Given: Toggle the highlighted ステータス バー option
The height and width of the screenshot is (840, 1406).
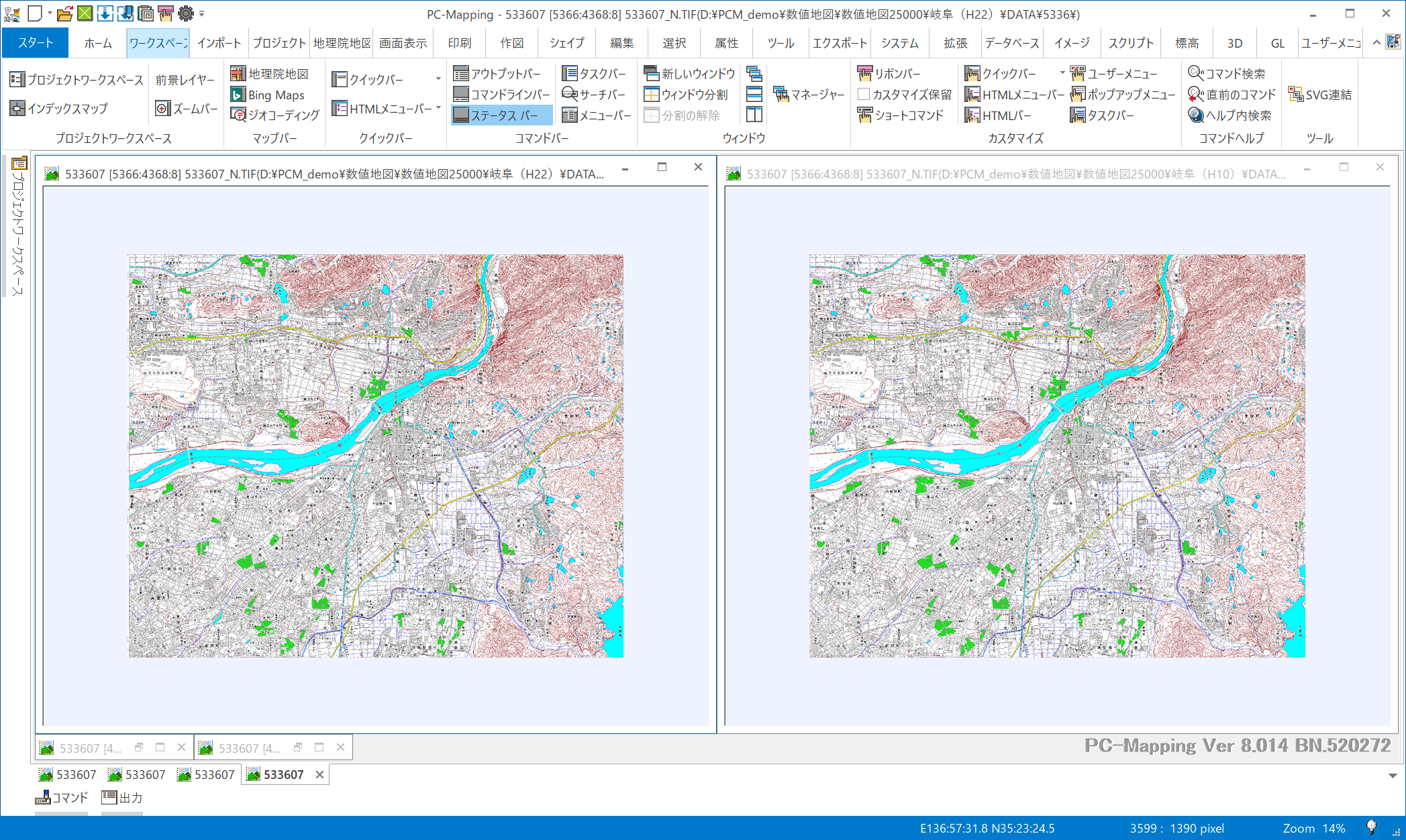Looking at the screenshot, I should (x=501, y=115).
